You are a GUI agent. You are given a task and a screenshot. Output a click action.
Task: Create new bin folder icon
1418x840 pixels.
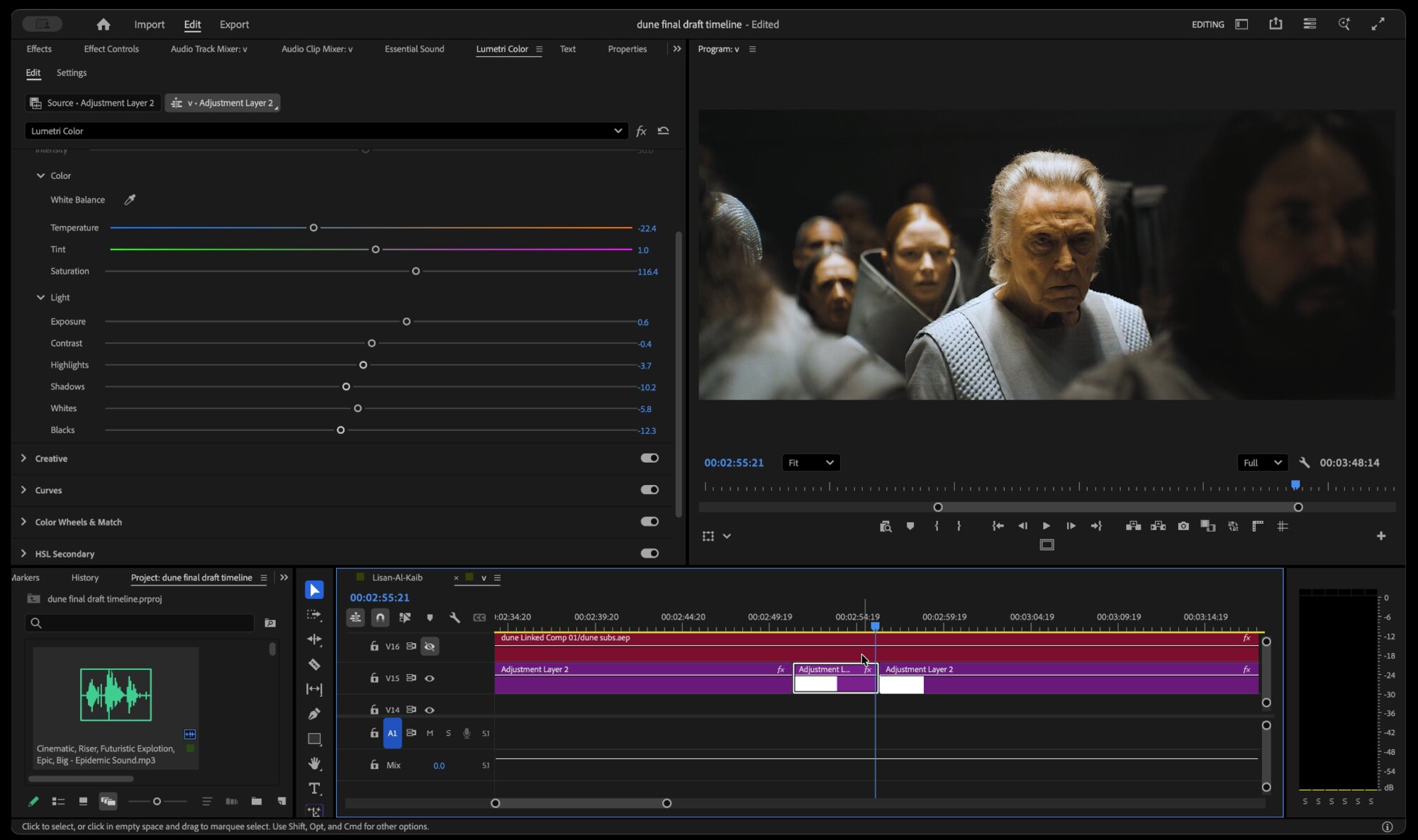coord(257,801)
